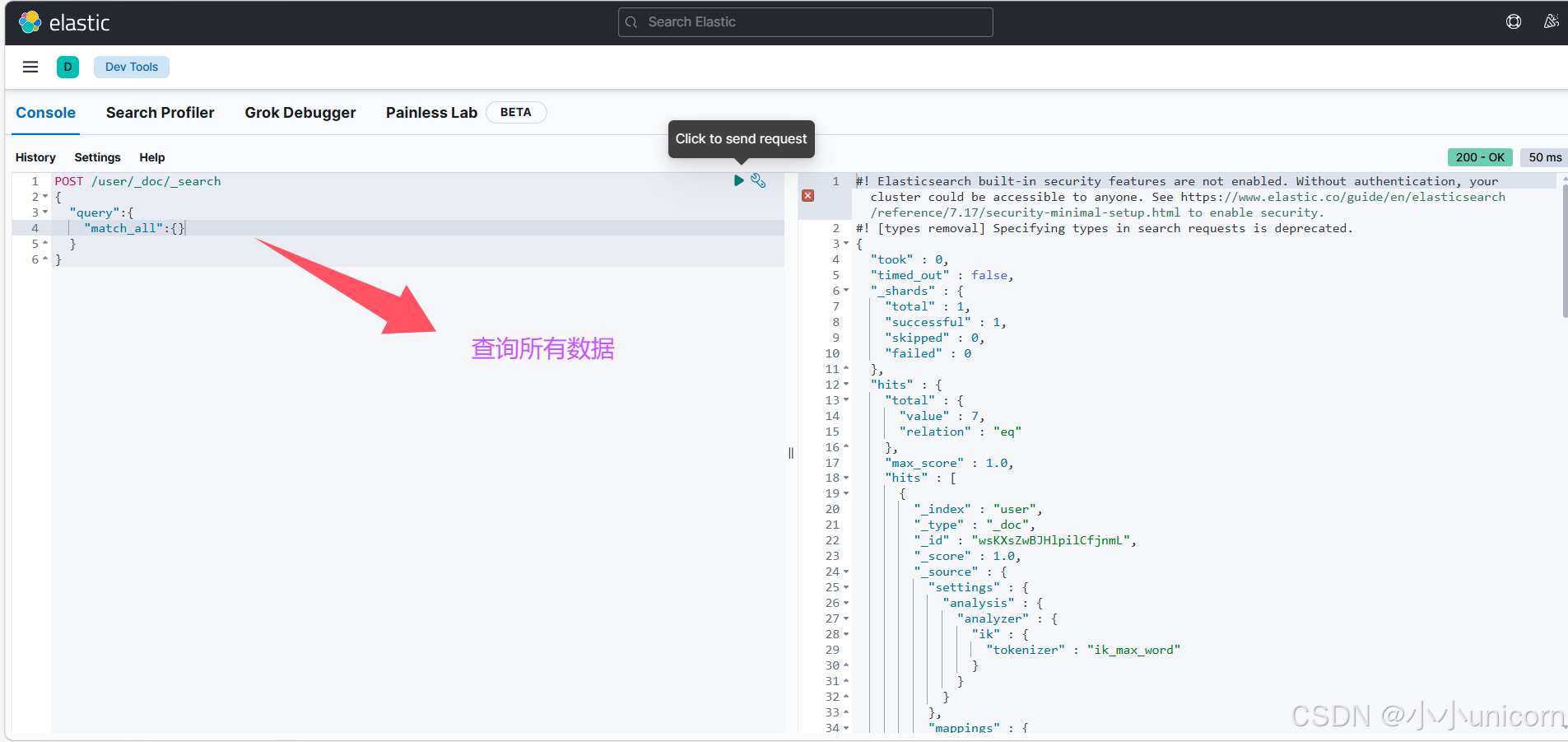Switch to the Console tab

coord(46,113)
